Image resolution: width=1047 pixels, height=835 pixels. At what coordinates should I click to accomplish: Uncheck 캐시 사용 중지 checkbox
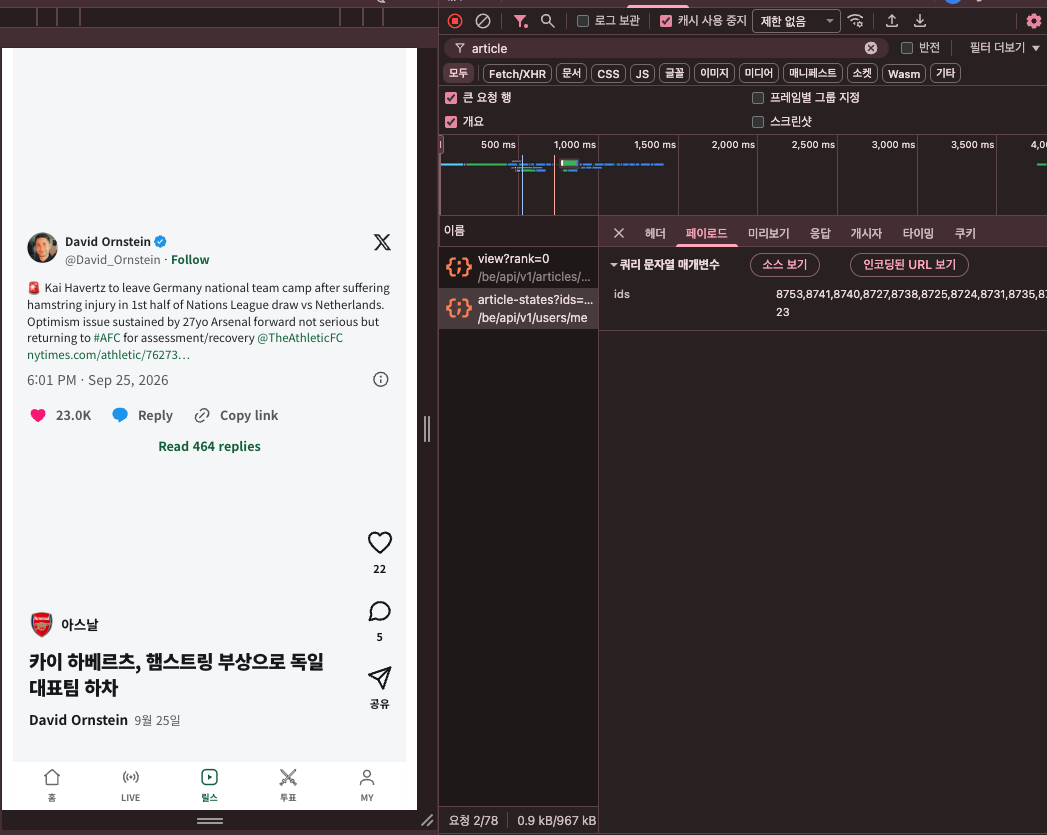tap(666, 21)
